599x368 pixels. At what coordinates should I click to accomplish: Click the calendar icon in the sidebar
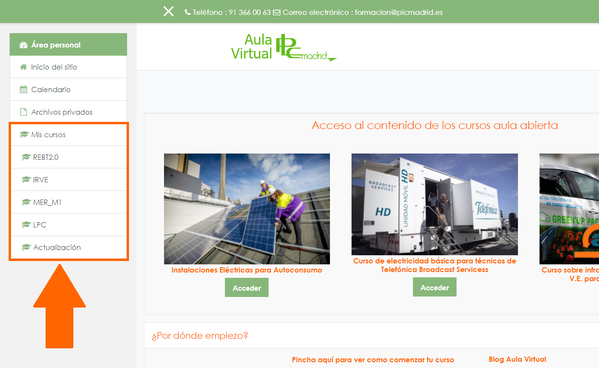point(23,89)
